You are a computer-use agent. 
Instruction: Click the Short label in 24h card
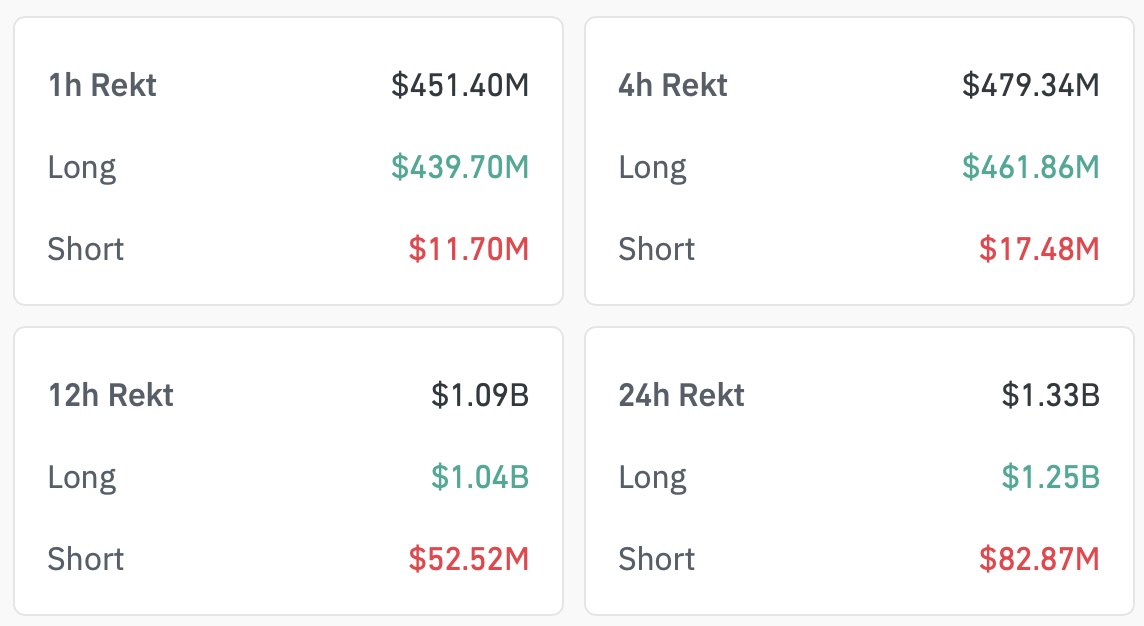(657, 559)
